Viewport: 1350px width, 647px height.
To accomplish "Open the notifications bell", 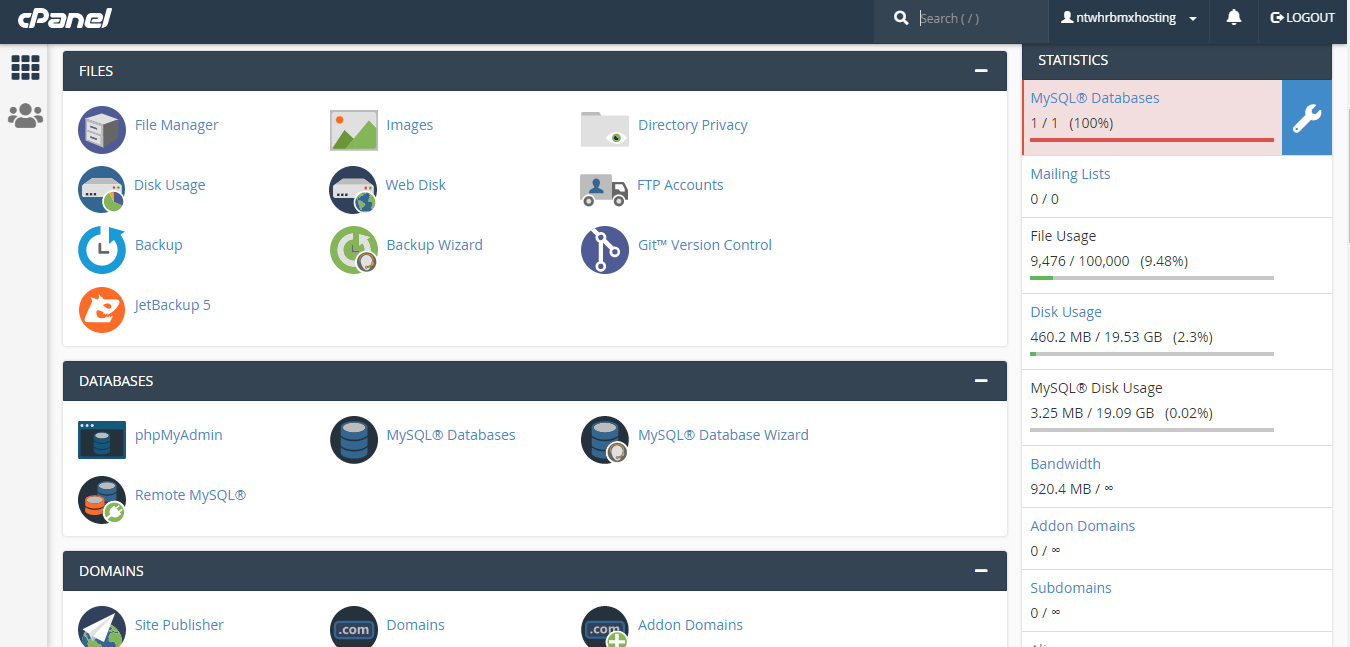I will coord(1233,17).
